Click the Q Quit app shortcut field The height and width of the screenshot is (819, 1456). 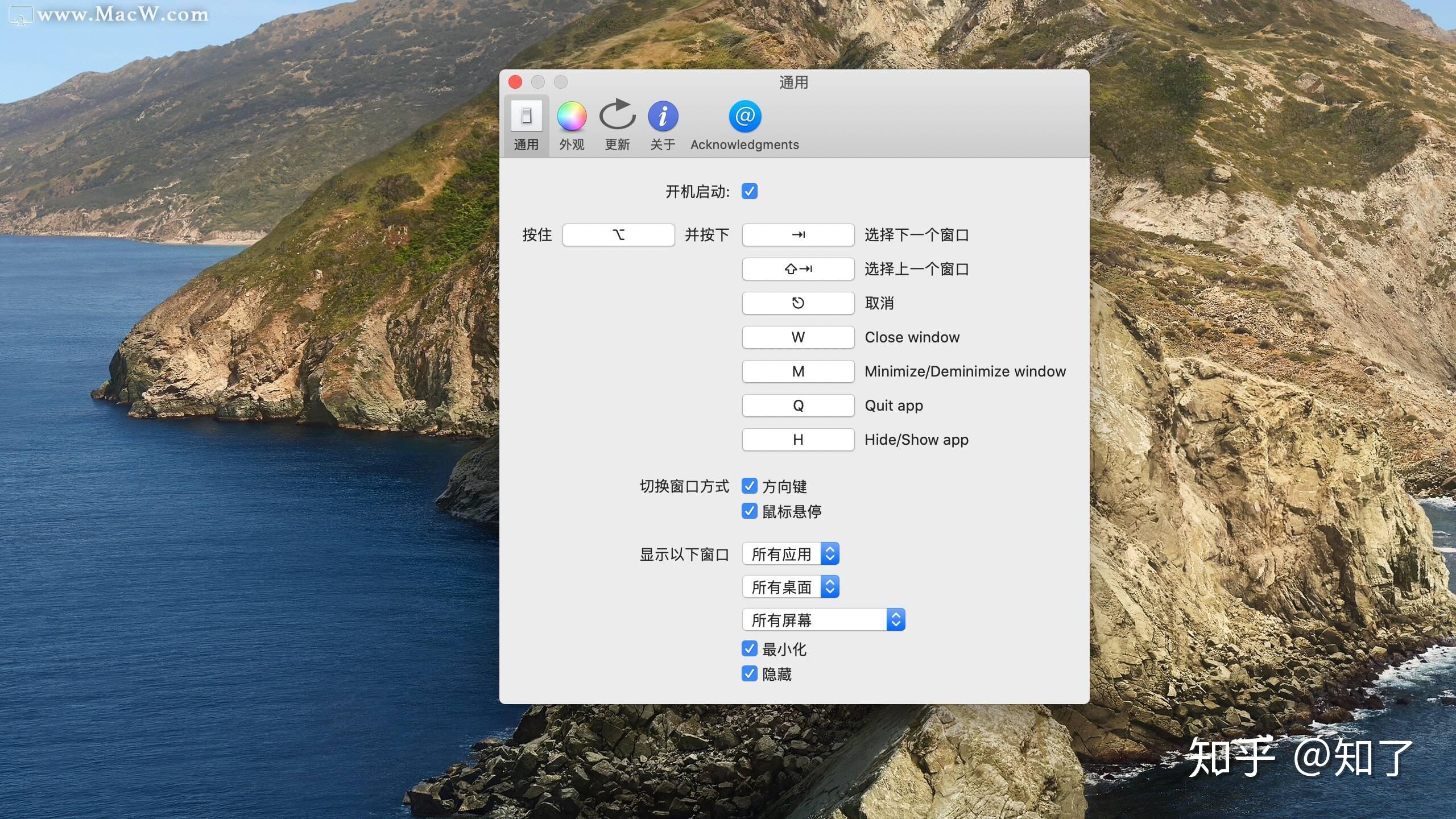click(x=798, y=405)
